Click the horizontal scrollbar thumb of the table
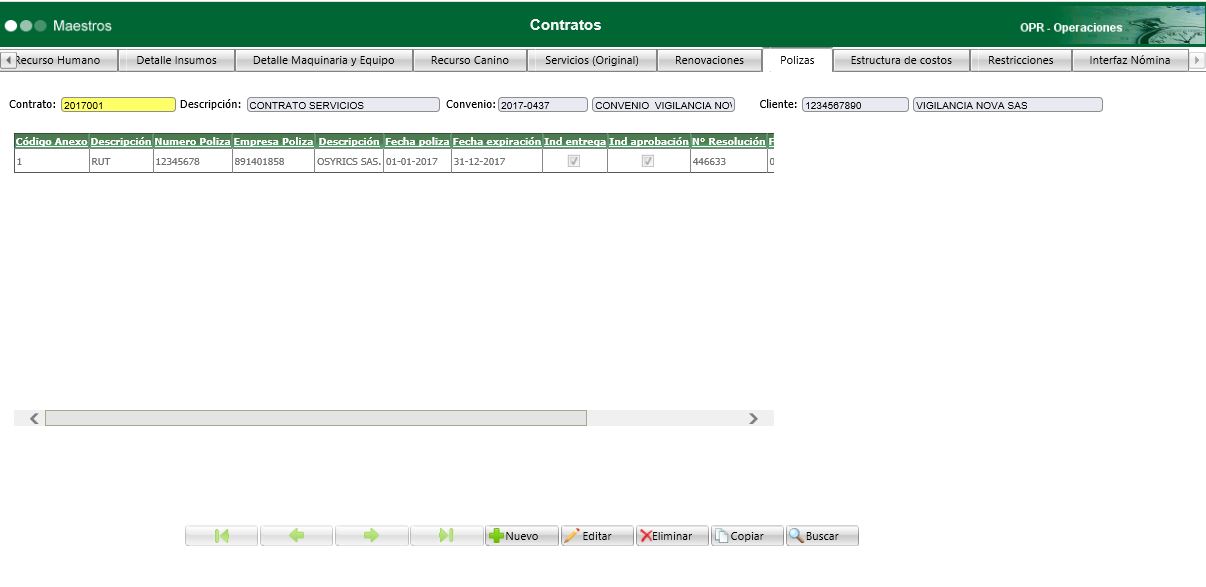Screen dimensions: 1206x587 (x=316, y=418)
